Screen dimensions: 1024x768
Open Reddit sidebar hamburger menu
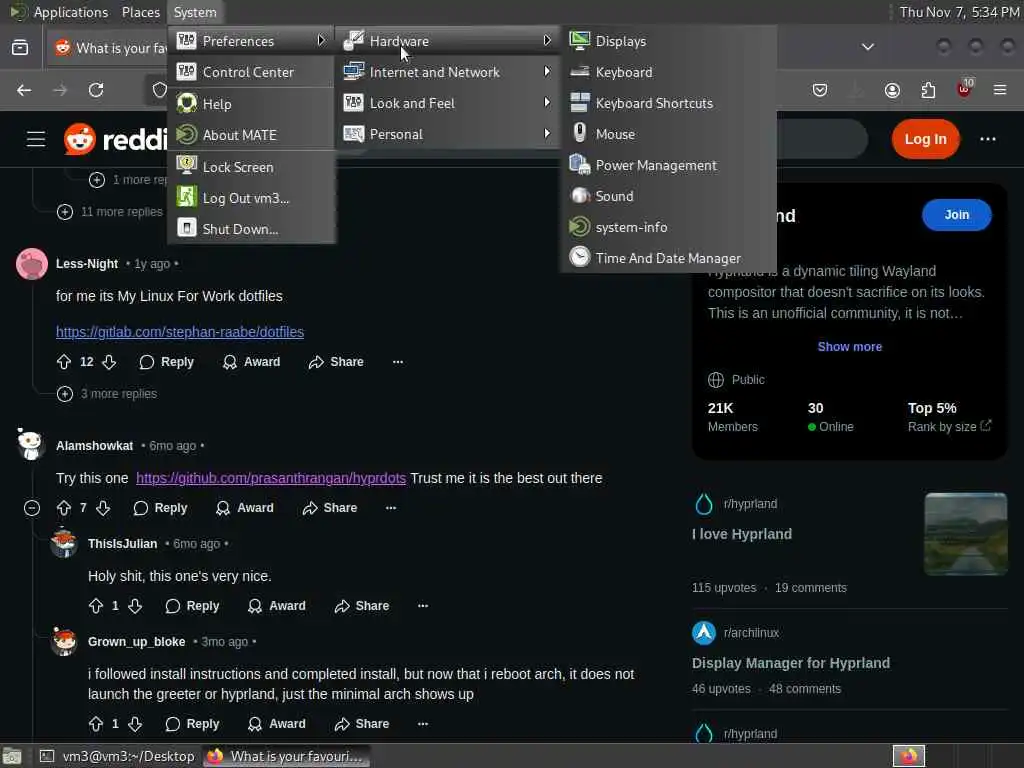click(x=36, y=139)
